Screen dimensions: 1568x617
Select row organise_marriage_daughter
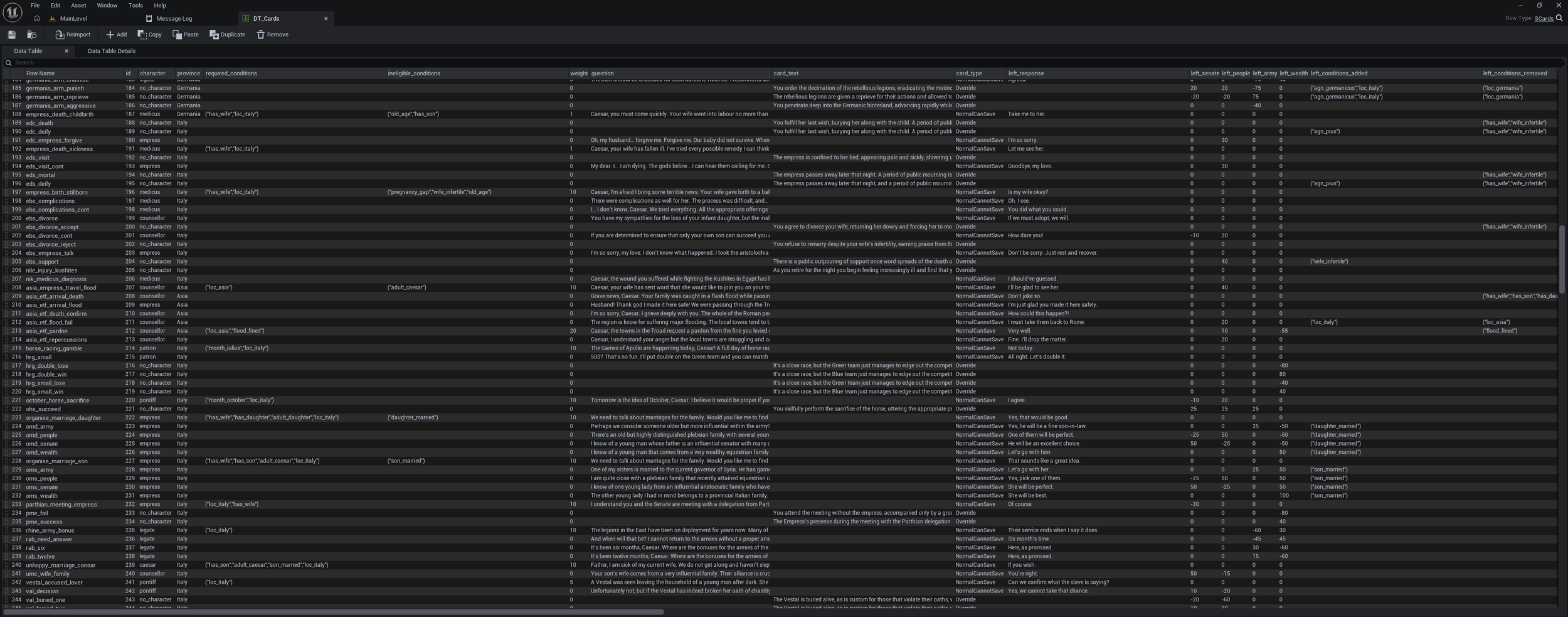(x=781, y=417)
